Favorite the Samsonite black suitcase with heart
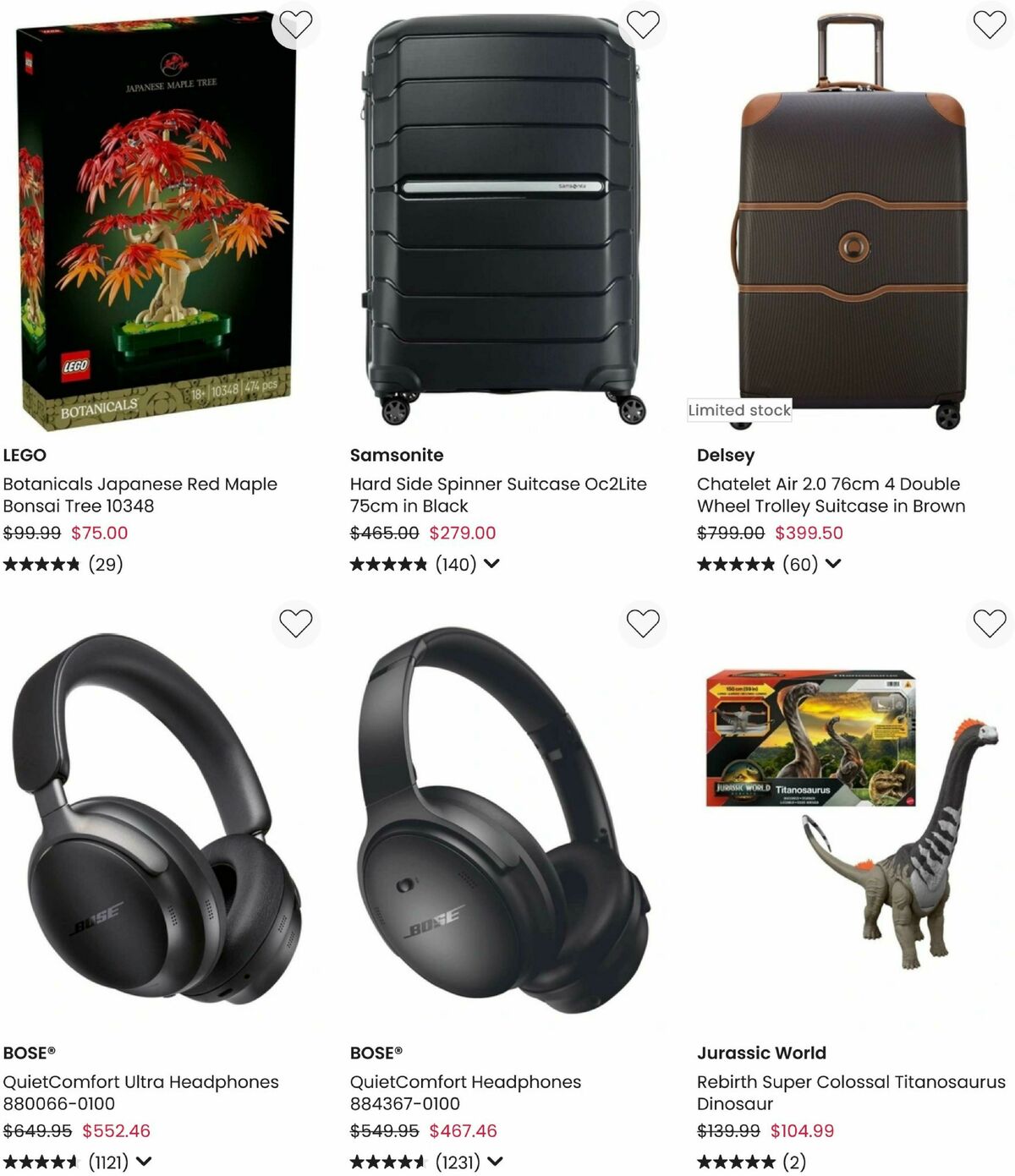The image size is (1015, 1176). coord(643,25)
